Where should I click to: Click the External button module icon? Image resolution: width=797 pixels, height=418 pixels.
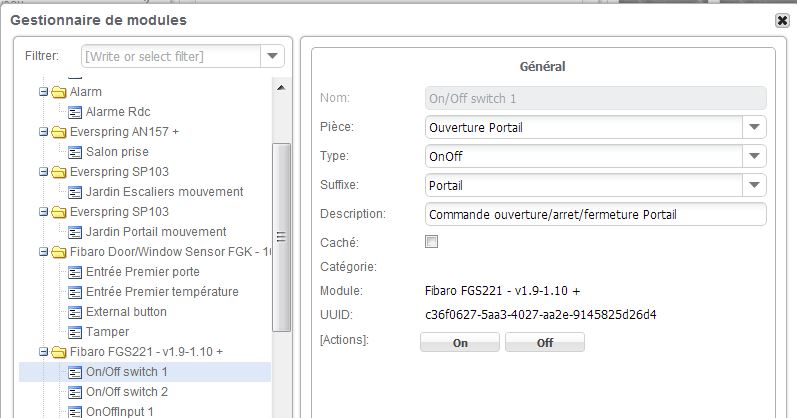(x=75, y=312)
